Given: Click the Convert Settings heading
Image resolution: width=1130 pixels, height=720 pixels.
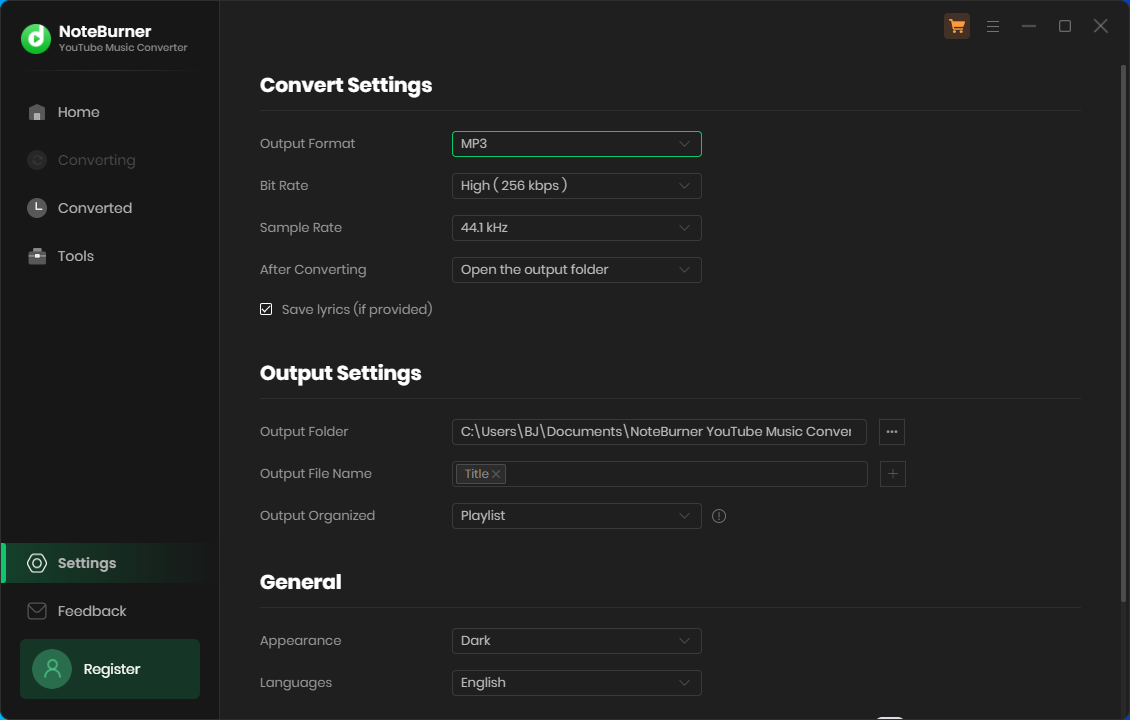Looking at the screenshot, I should pyautogui.click(x=346, y=85).
